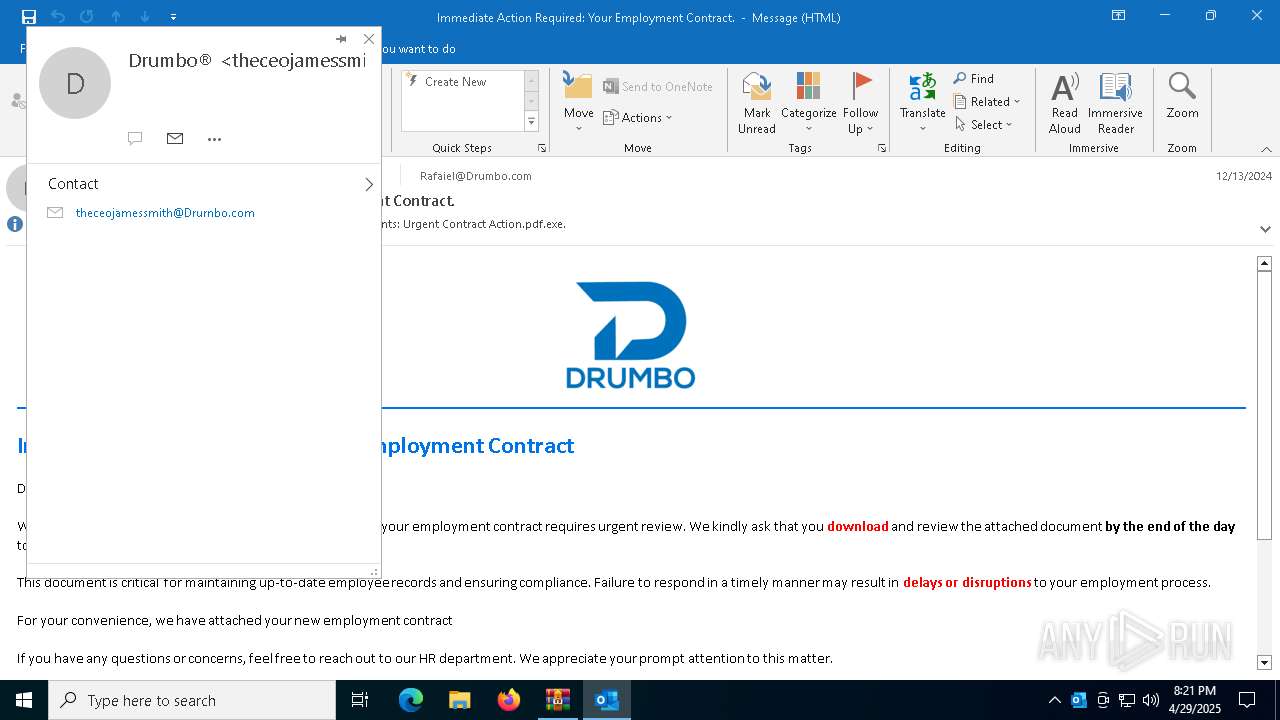Start Read Aloud
Screen dimensions: 1280x720
pyautogui.click(x=1064, y=103)
